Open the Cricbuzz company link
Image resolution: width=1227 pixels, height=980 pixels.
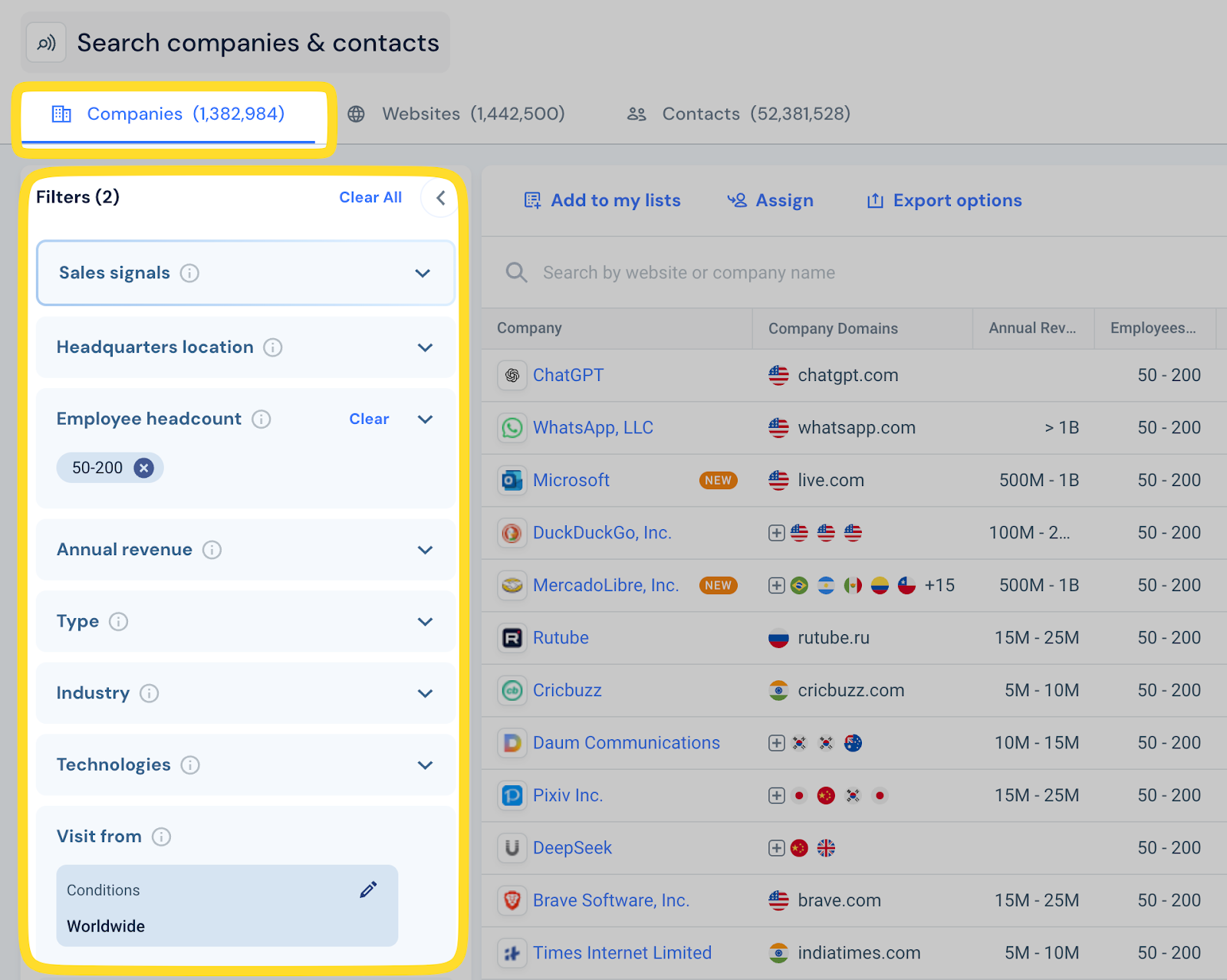pyautogui.click(x=567, y=690)
